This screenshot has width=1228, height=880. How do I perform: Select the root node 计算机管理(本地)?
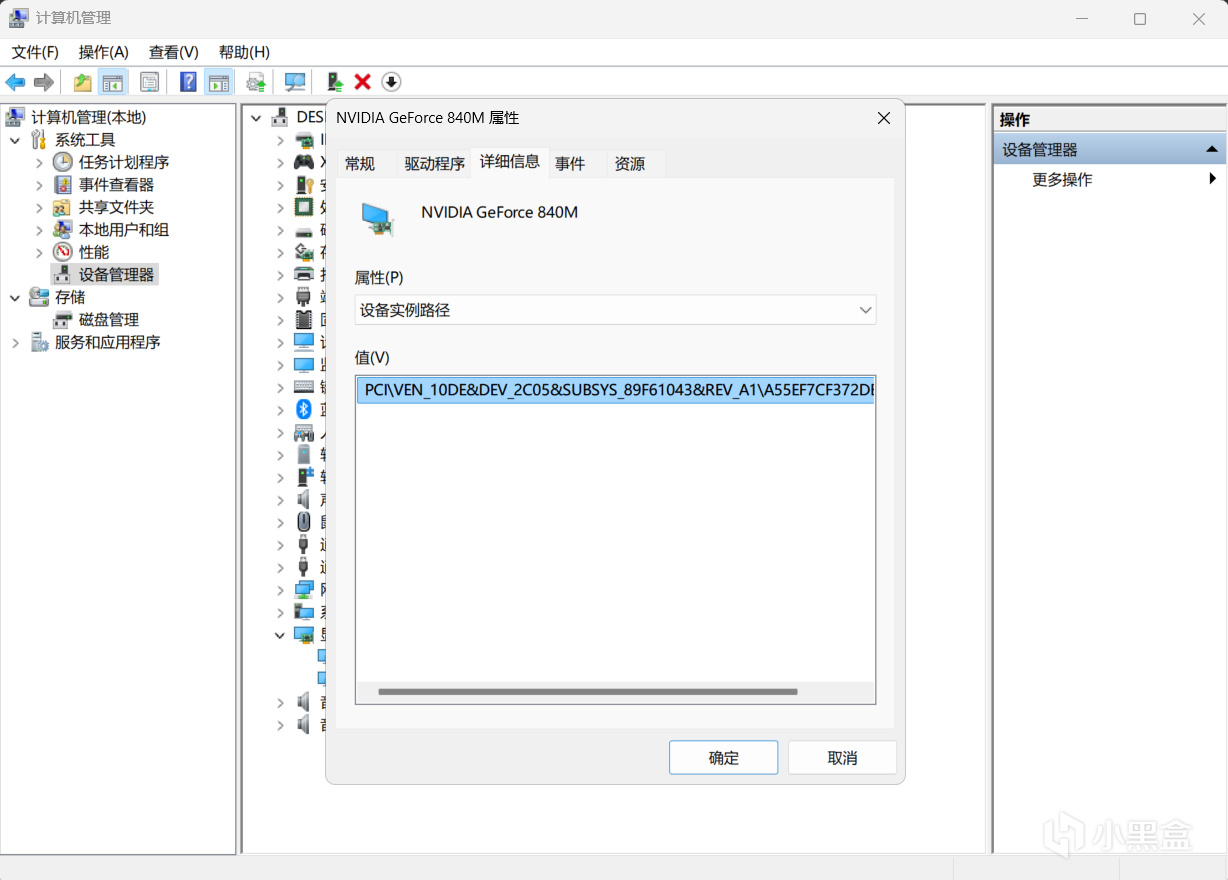[x=88, y=117]
